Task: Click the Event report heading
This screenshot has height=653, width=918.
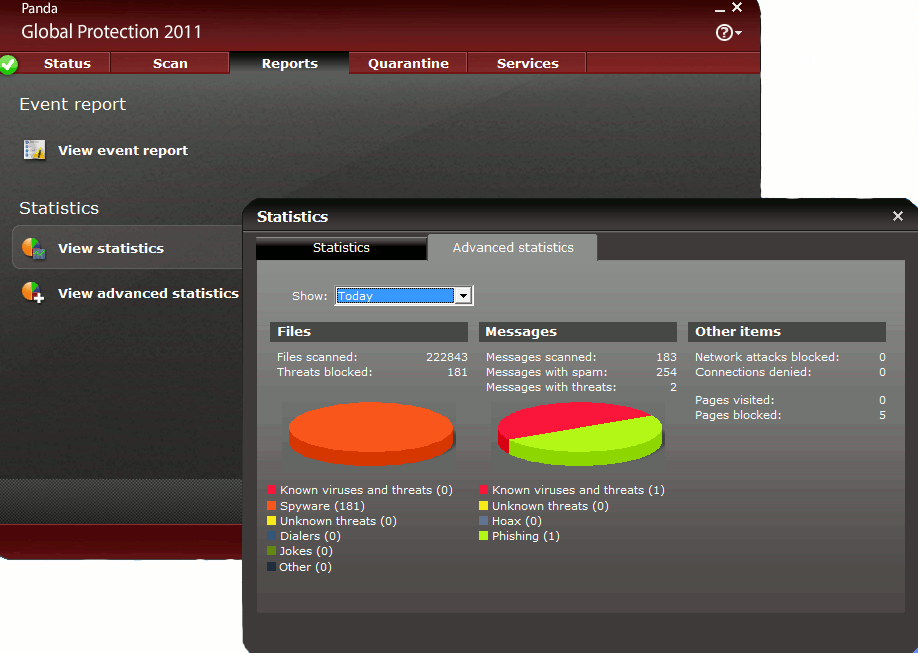Action: click(73, 104)
